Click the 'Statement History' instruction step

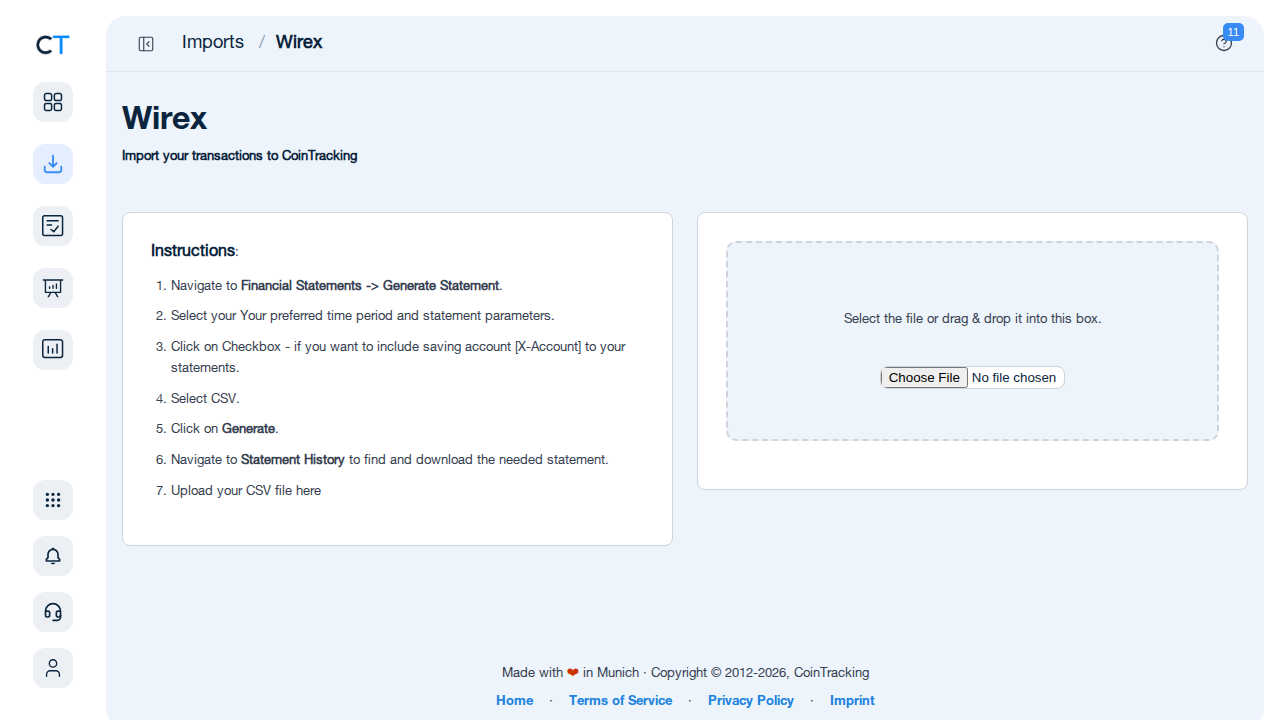pyautogui.click(x=390, y=460)
